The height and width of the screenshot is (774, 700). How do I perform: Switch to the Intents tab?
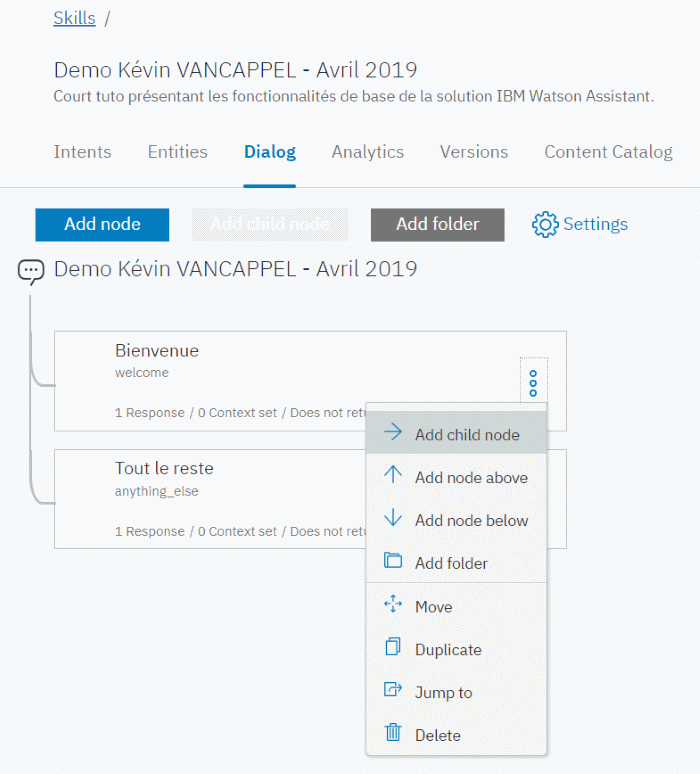82,152
